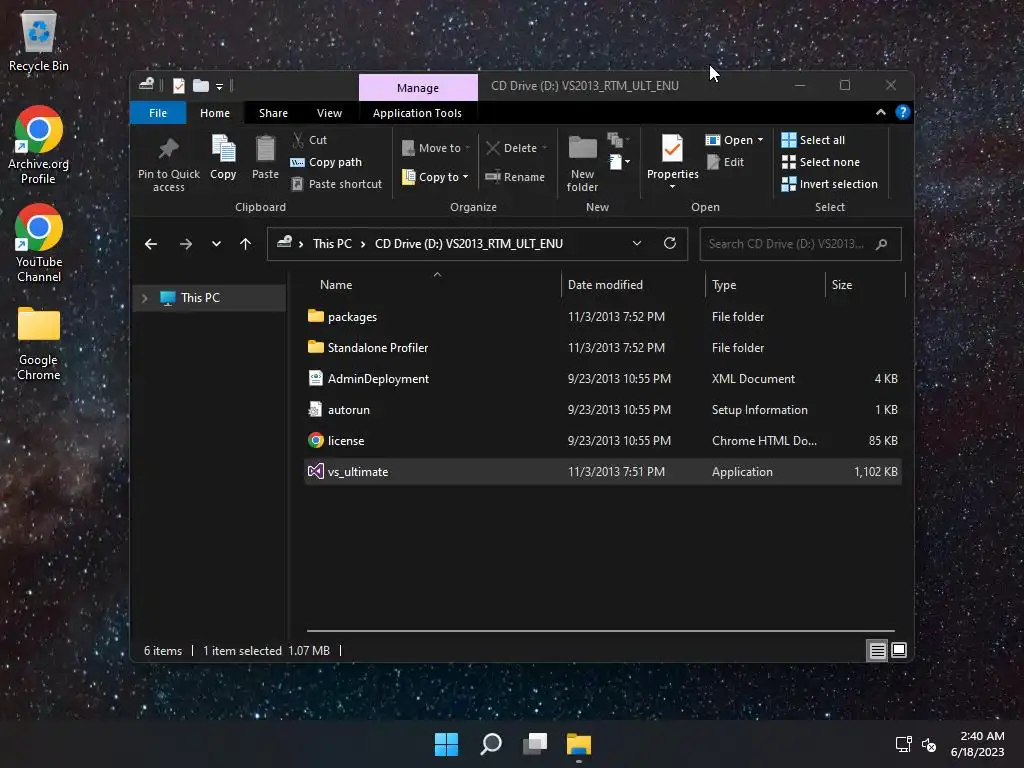This screenshot has height=768, width=1024.
Task: Click quick access New folder icon
Action: pos(201,86)
